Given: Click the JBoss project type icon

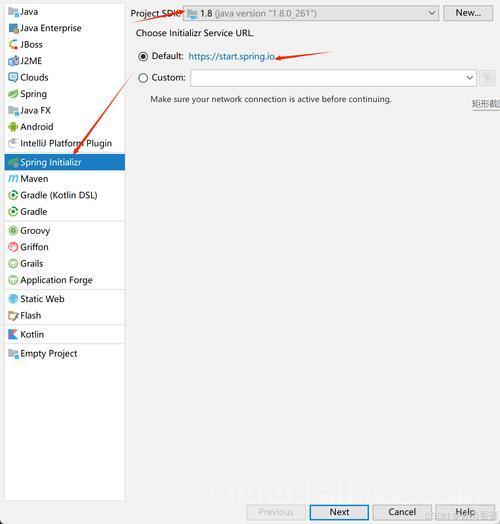Looking at the screenshot, I should (13, 44).
